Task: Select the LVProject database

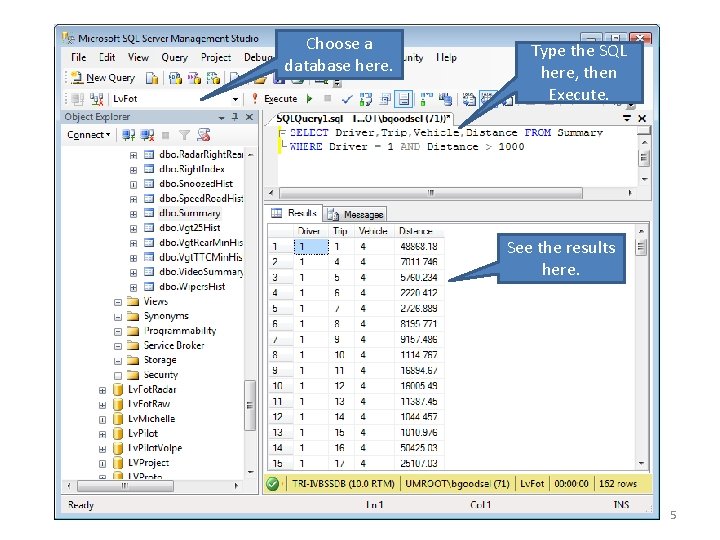Action: [x=148, y=463]
